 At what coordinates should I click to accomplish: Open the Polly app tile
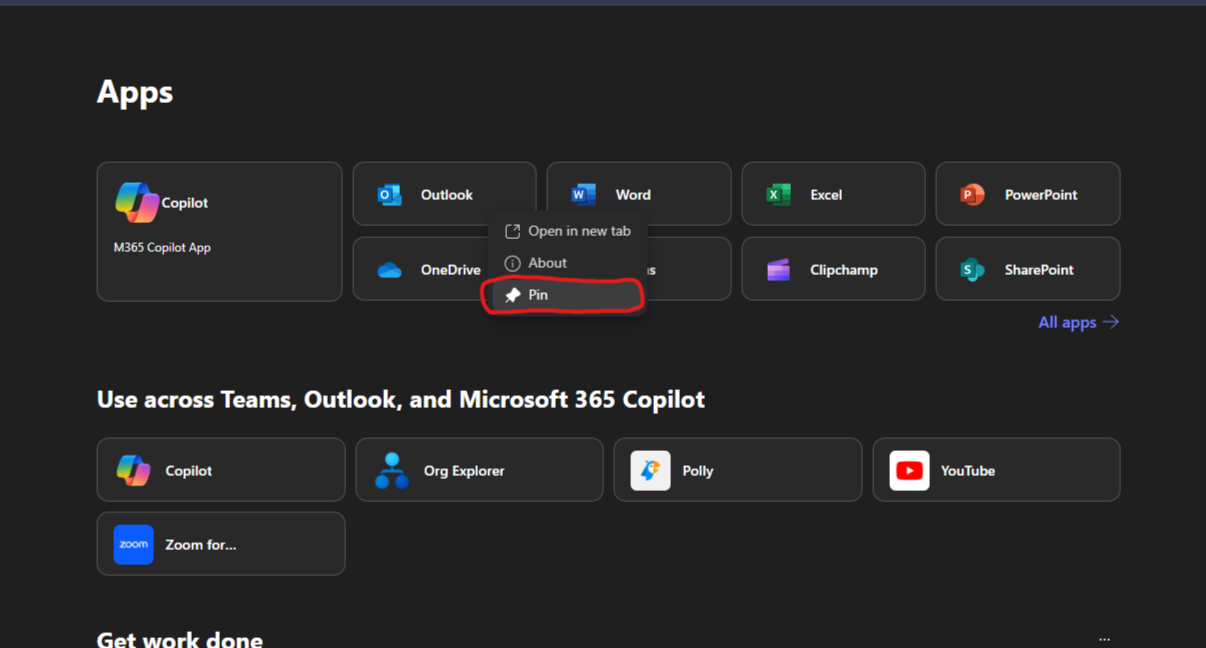click(738, 470)
